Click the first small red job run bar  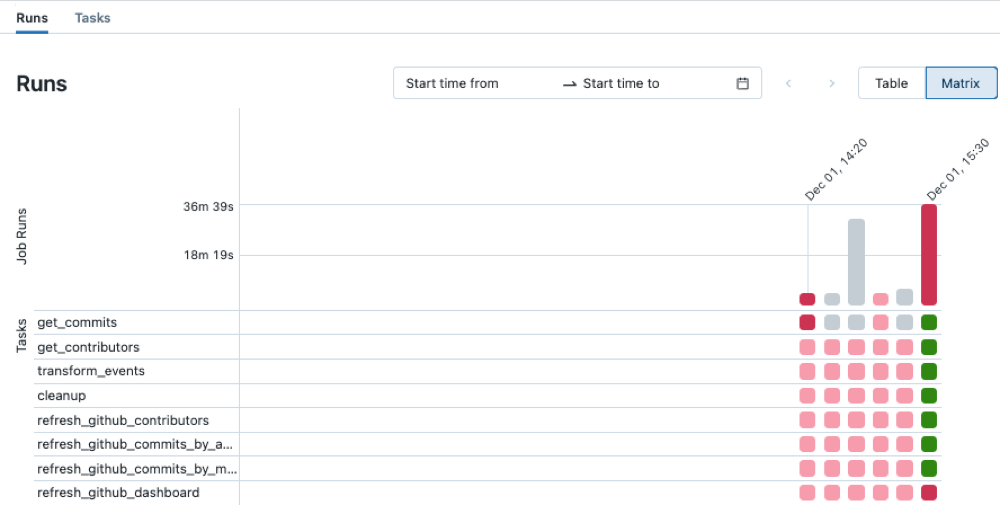[807, 299]
